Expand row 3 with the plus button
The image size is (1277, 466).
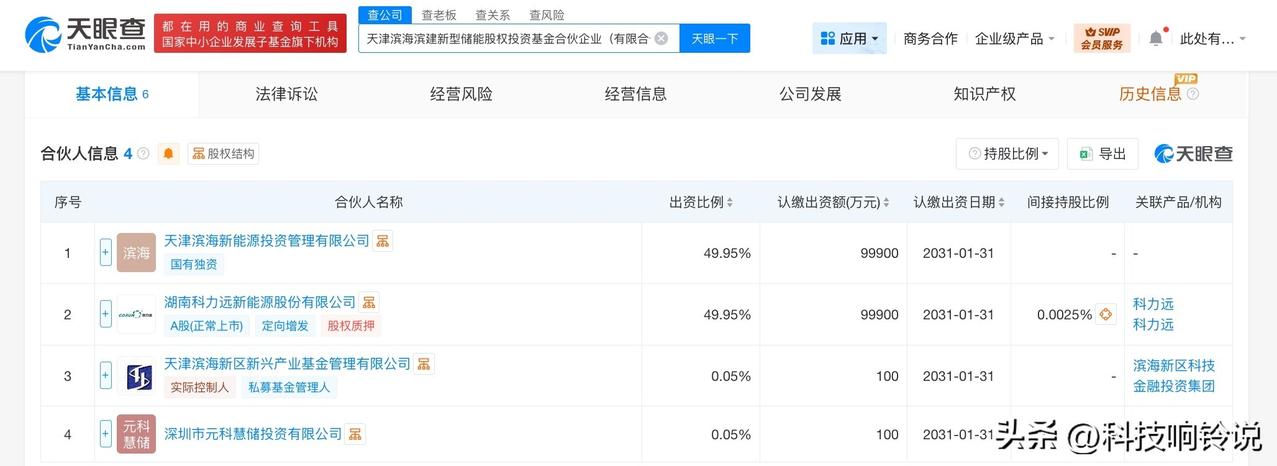point(106,376)
